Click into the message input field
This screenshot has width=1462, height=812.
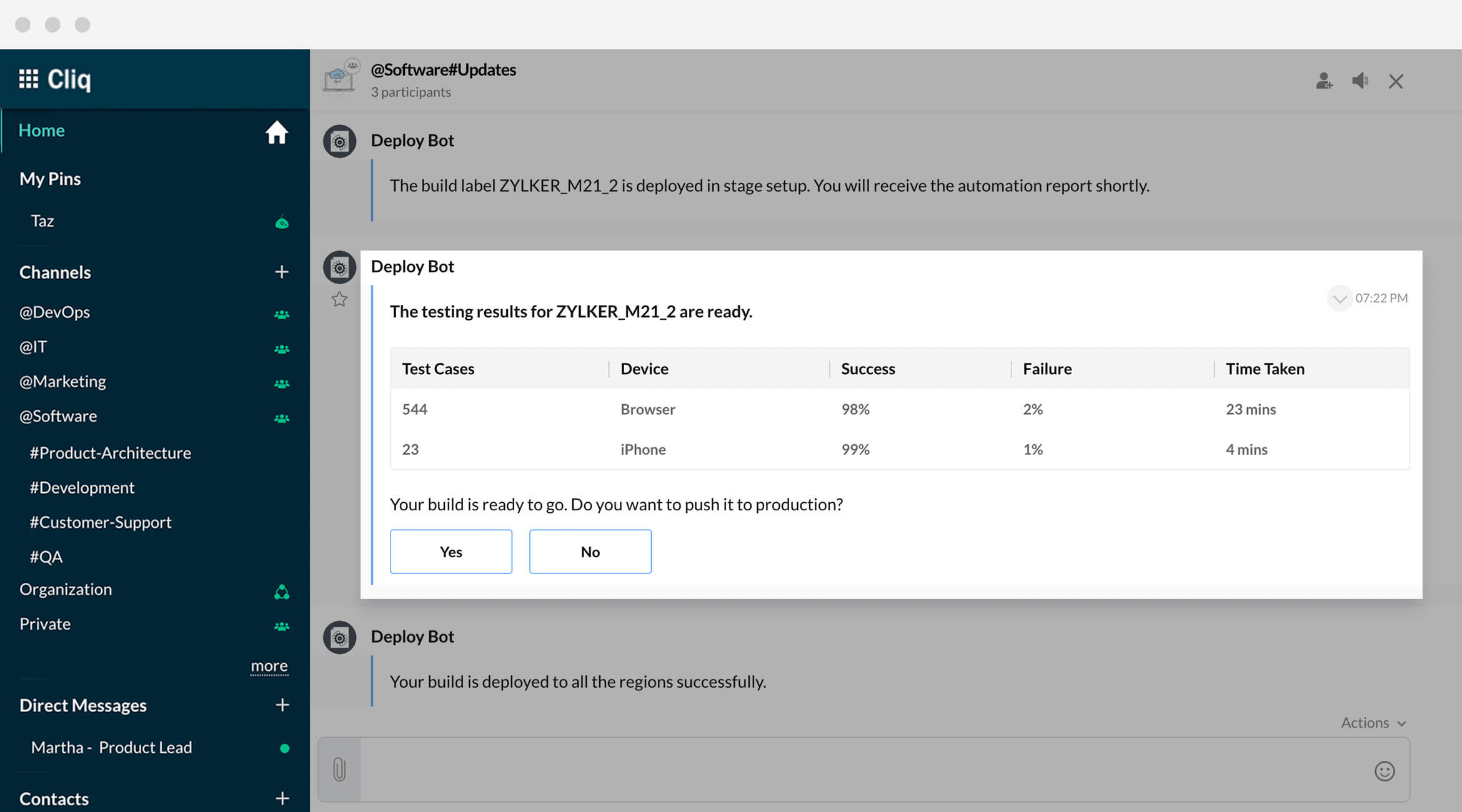[x=862, y=770]
